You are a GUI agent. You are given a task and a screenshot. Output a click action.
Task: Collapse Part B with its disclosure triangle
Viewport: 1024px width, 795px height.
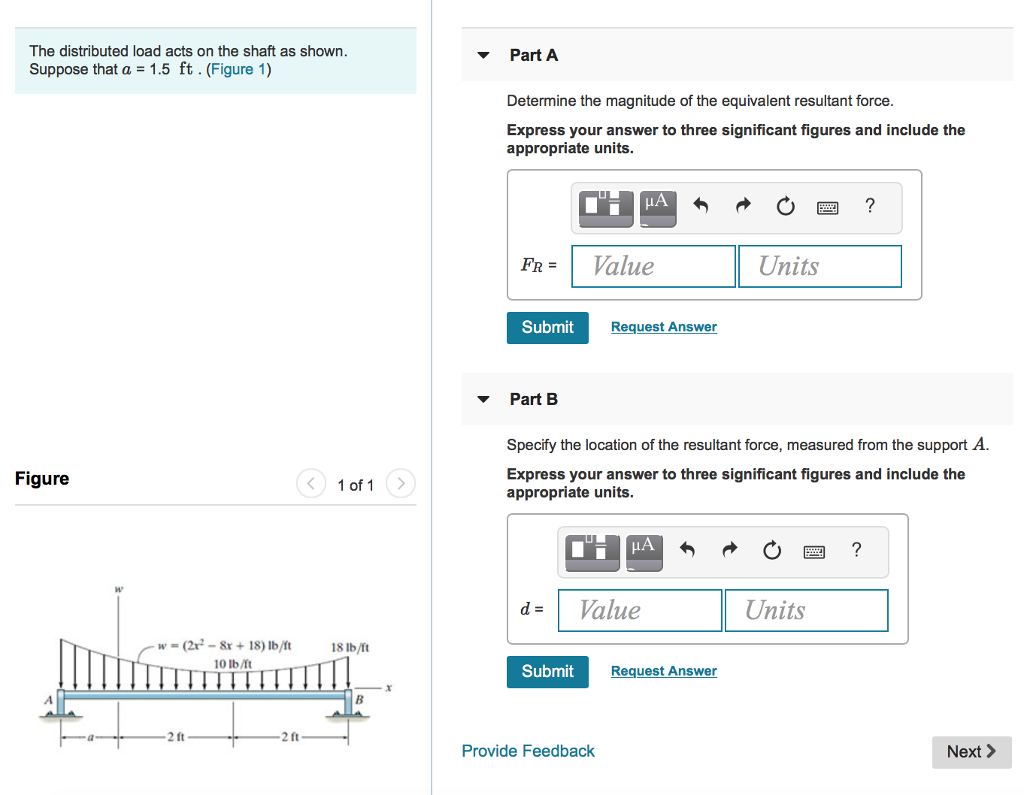(x=483, y=399)
